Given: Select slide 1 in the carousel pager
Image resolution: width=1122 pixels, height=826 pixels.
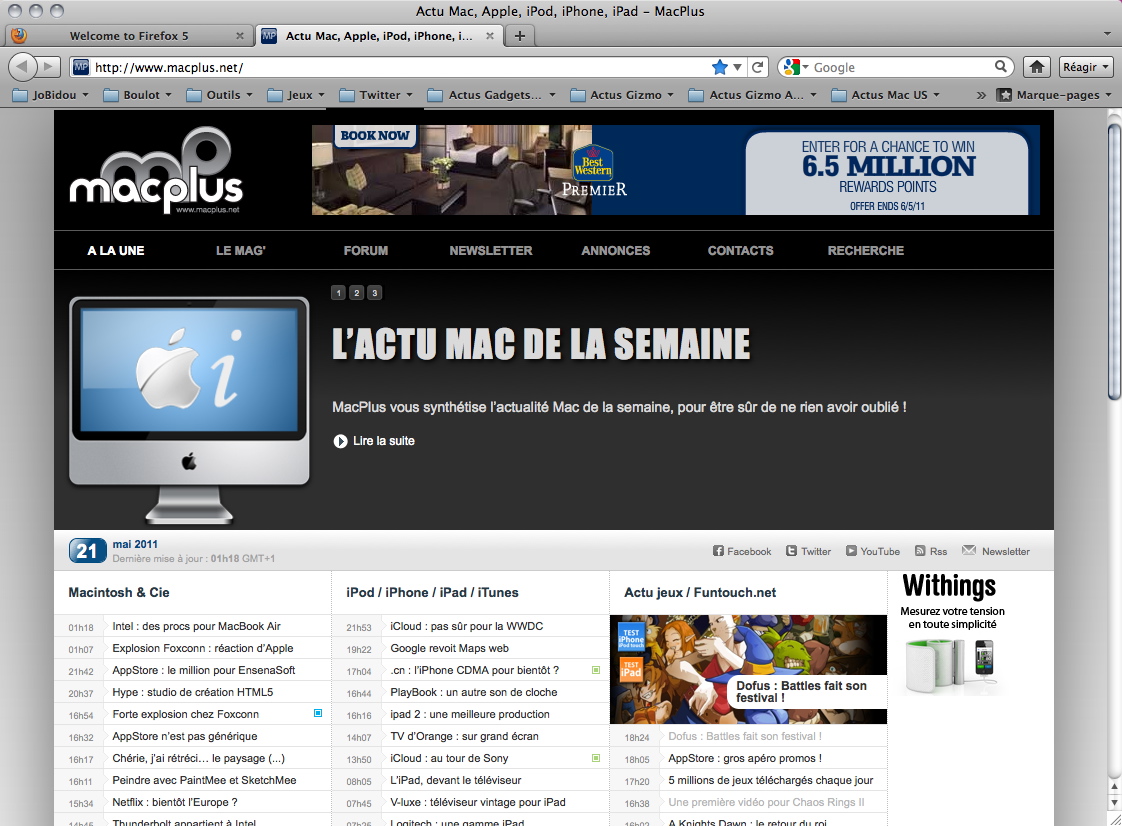Looking at the screenshot, I should tap(338, 293).
